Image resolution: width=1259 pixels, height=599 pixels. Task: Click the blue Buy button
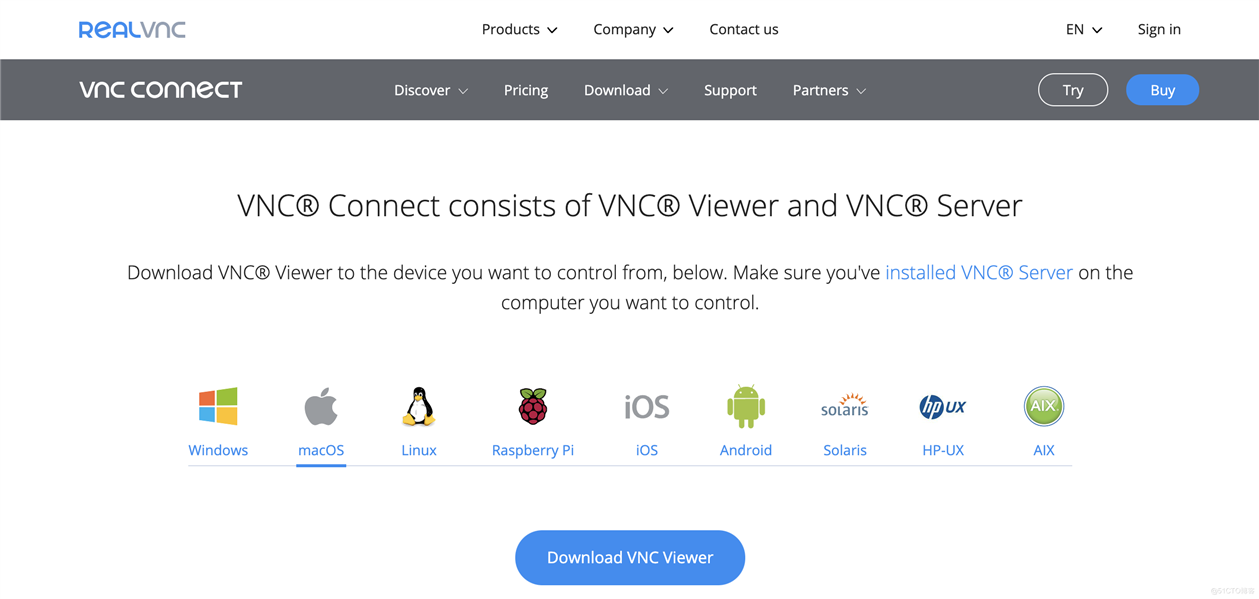(1162, 90)
